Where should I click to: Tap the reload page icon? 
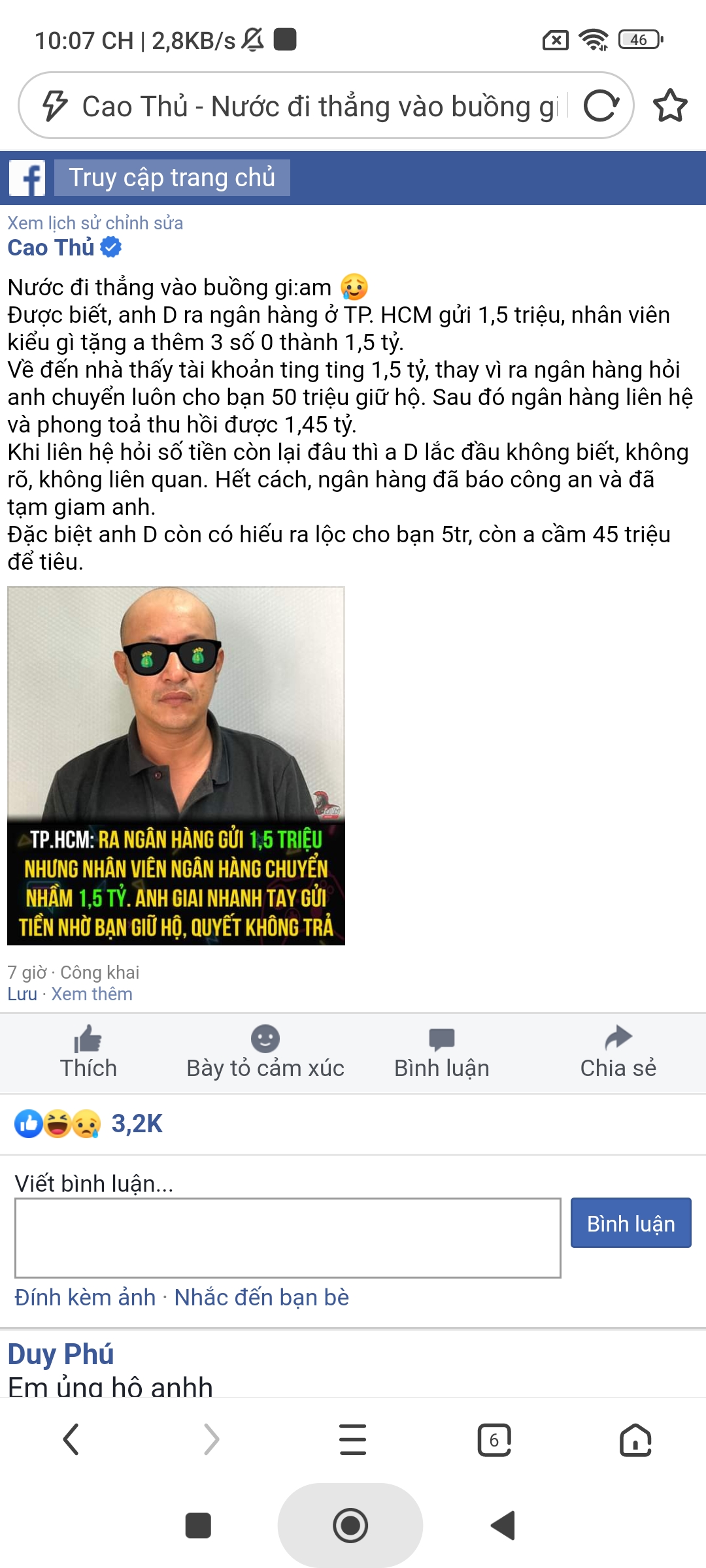(x=601, y=106)
